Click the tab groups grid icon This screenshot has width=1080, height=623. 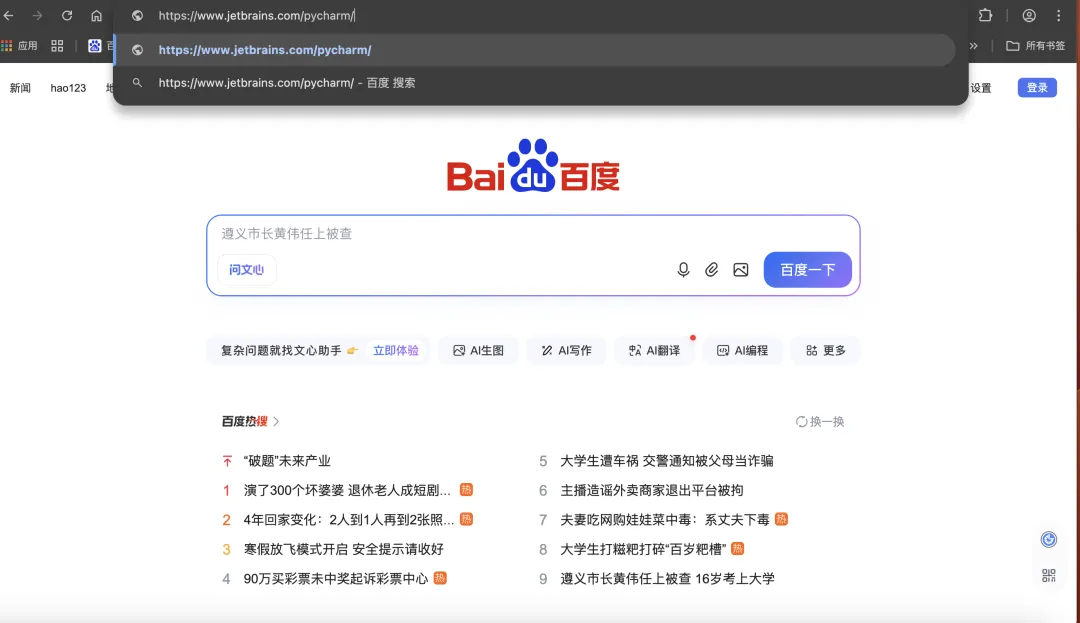[x=57, y=45]
